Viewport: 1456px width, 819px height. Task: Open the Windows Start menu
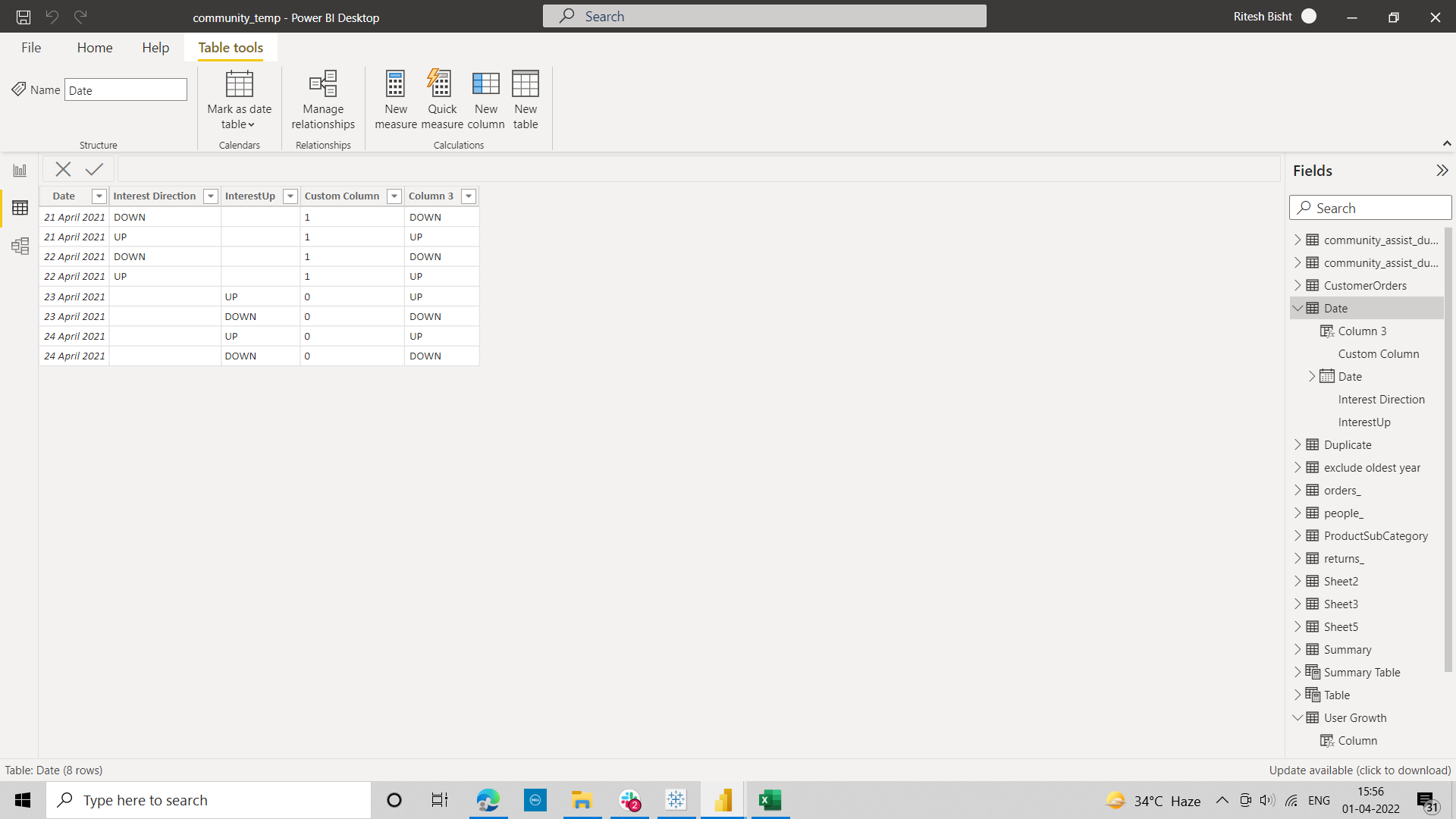point(23,800)
